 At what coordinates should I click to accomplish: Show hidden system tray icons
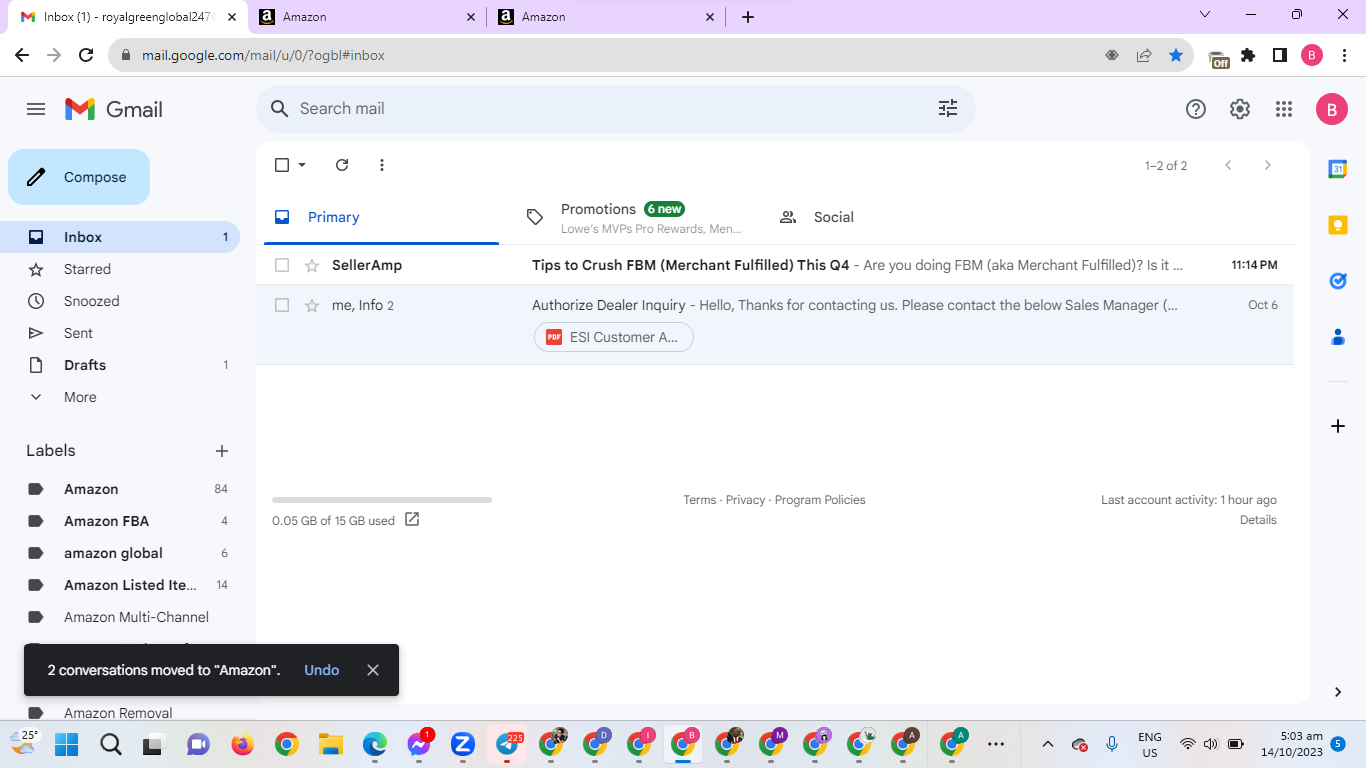1048,744
